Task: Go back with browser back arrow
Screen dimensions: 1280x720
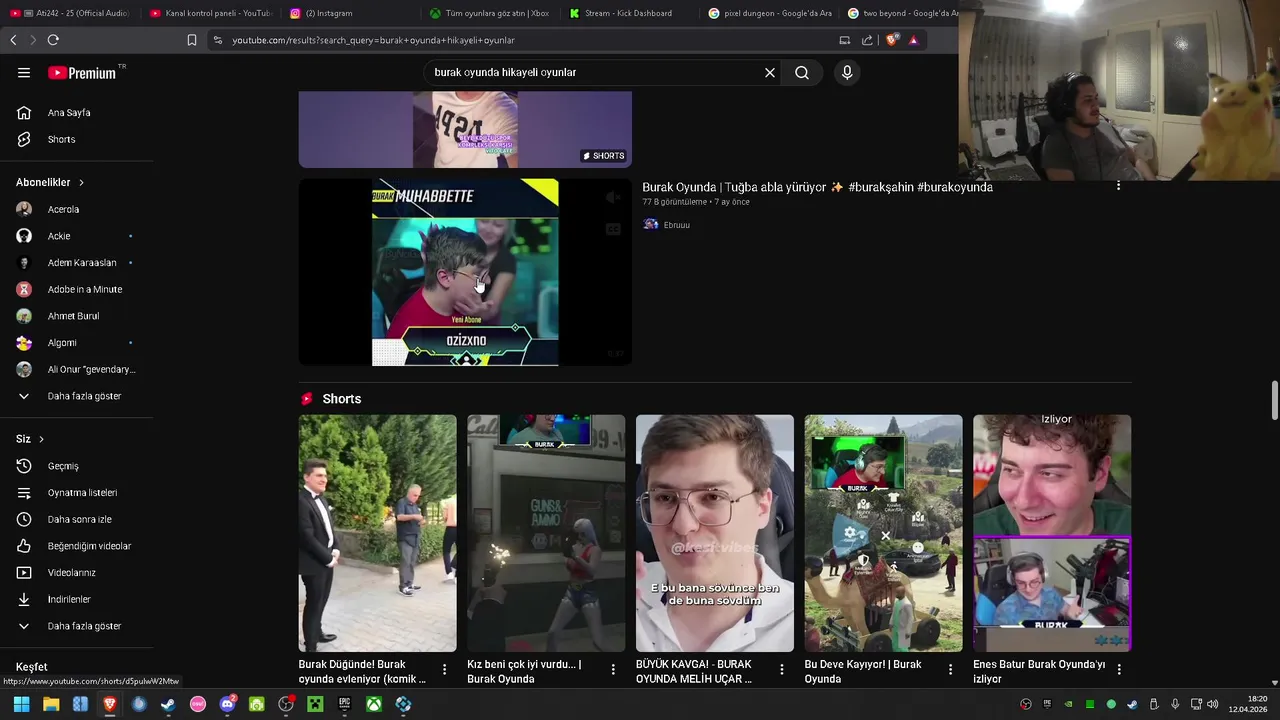Action: (x=13, y=40)
